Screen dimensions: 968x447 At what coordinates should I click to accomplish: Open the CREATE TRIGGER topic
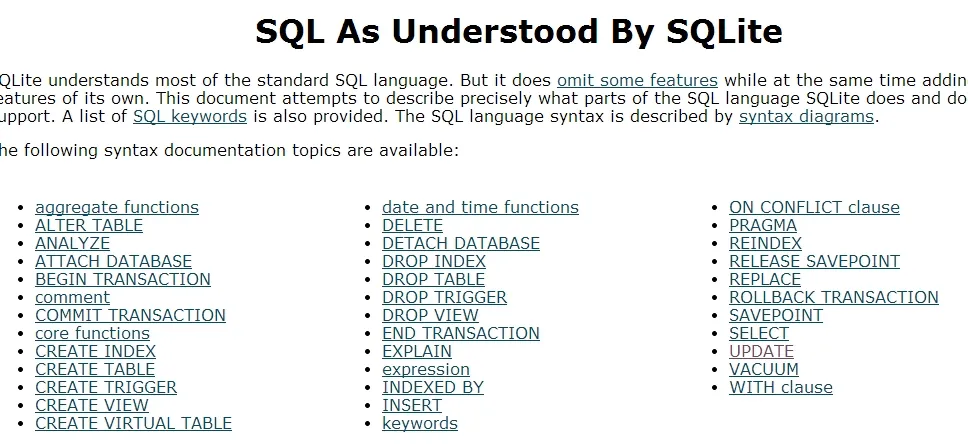(106, 387)
